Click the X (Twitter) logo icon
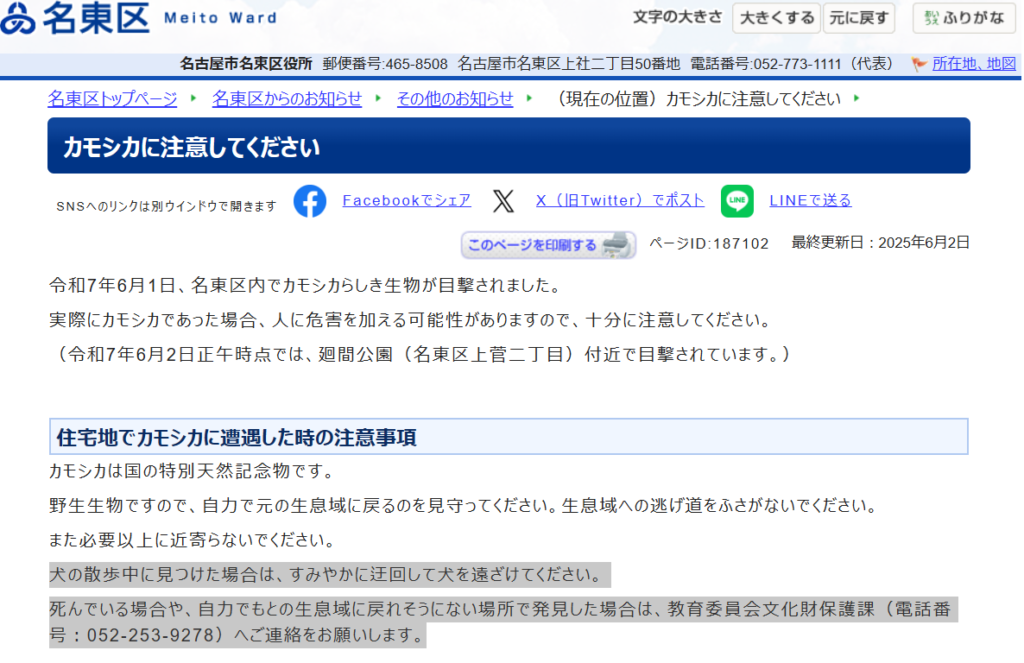This screenshot has height=663, width=1024. click(x=503, y=201)
